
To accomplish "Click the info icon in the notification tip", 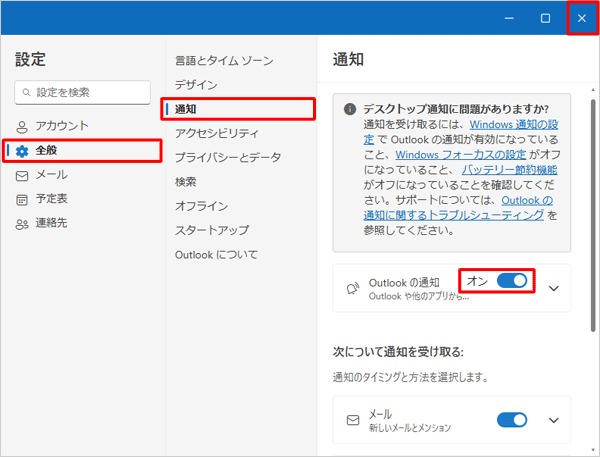I will point(350,109).
